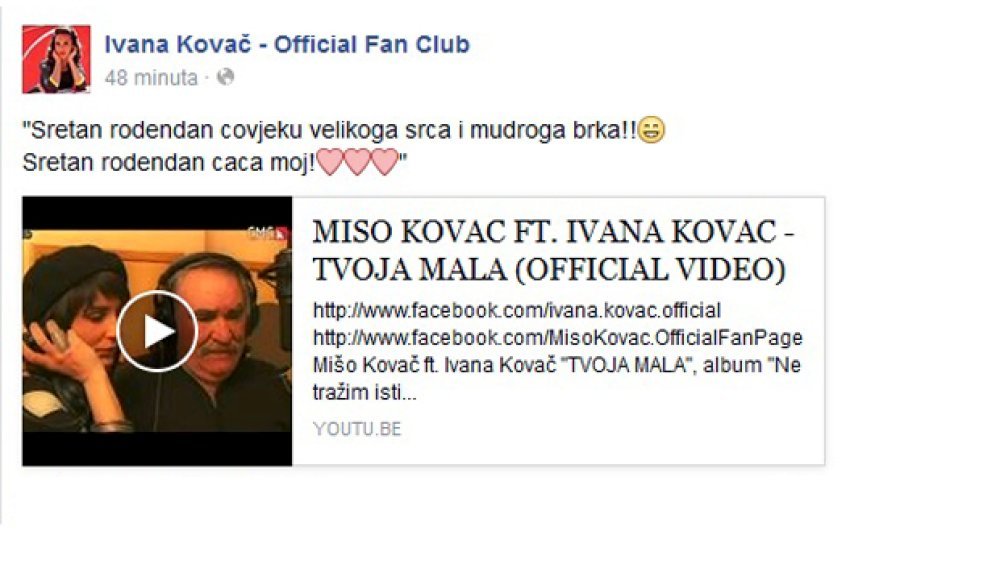Click the 48 minuta timestamp
The image size is (1000, 564).
tap(151, 78)
